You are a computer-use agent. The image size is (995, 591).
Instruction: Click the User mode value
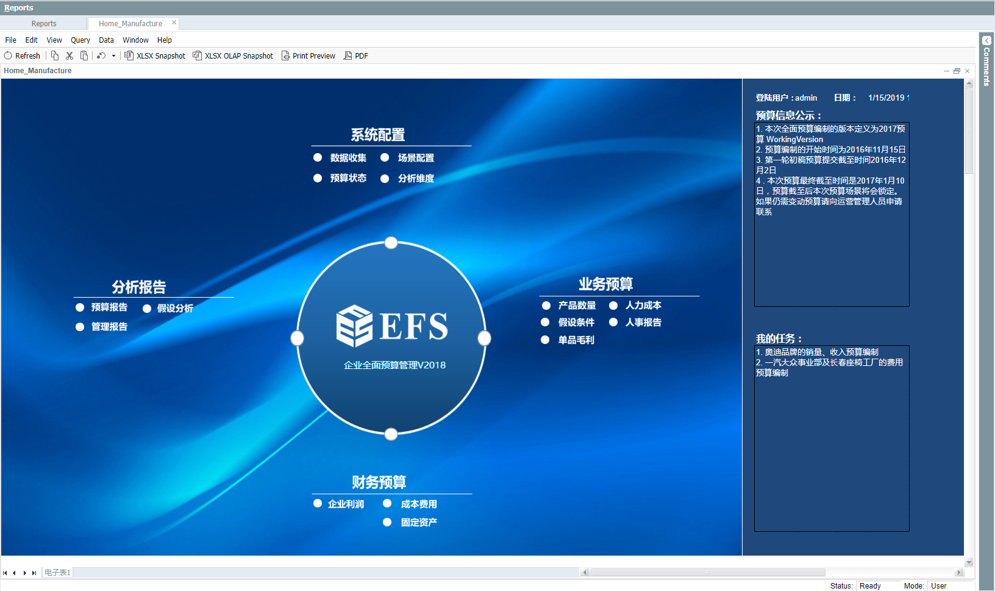(939, 586)
